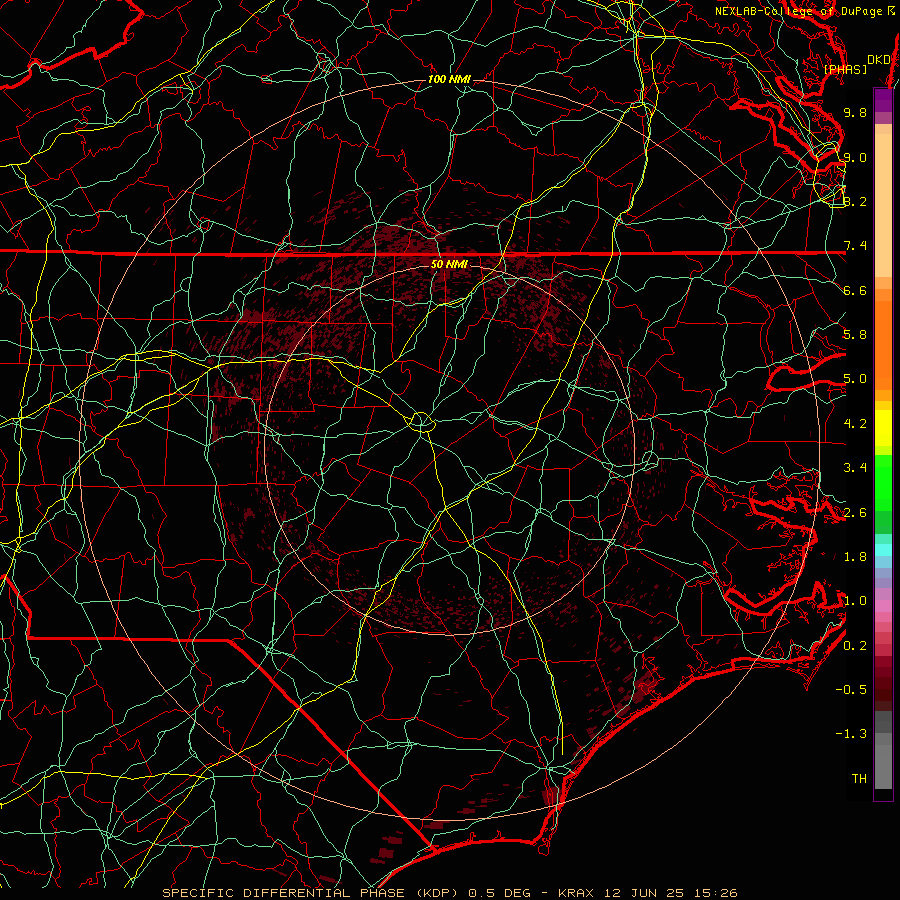Image resolution: width=900 pixels, height=900 pixels.
Task: Click the pink segment of the color bar
Action: tap(883, 606)
